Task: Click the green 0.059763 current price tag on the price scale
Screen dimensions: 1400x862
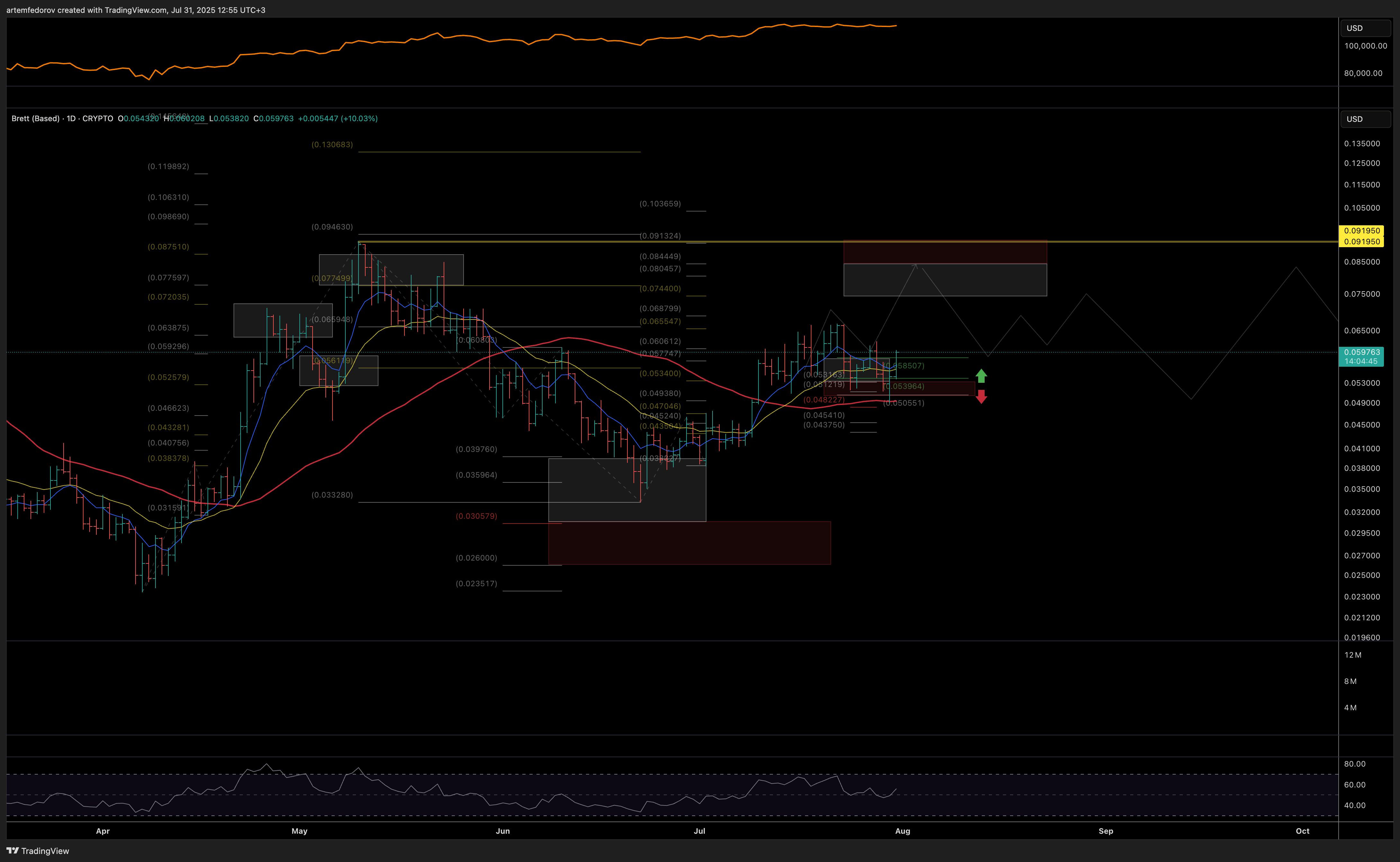Action: click(x=1362, y=352)
